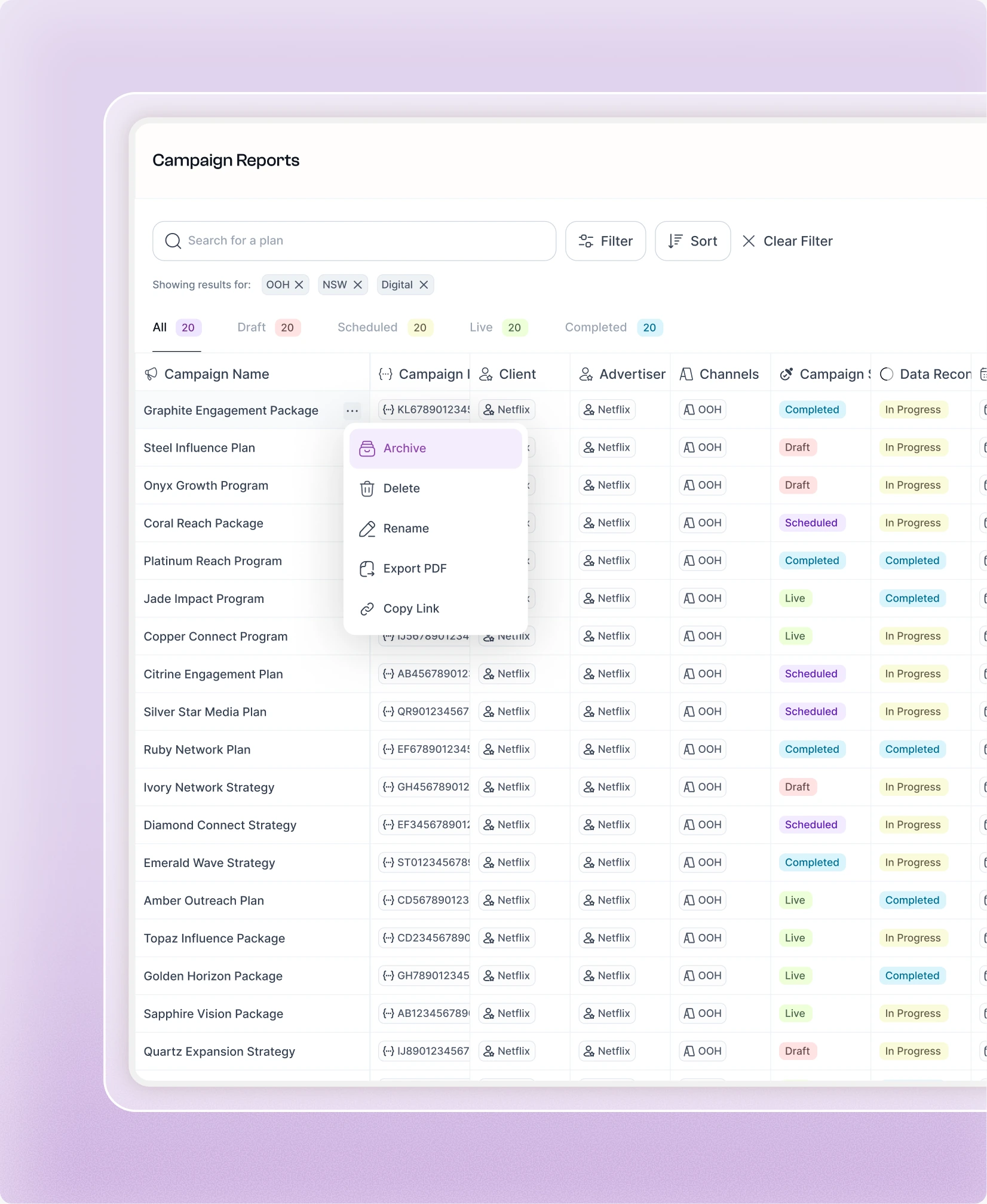
Task: Open the Sort options
Action: point(692,241)
